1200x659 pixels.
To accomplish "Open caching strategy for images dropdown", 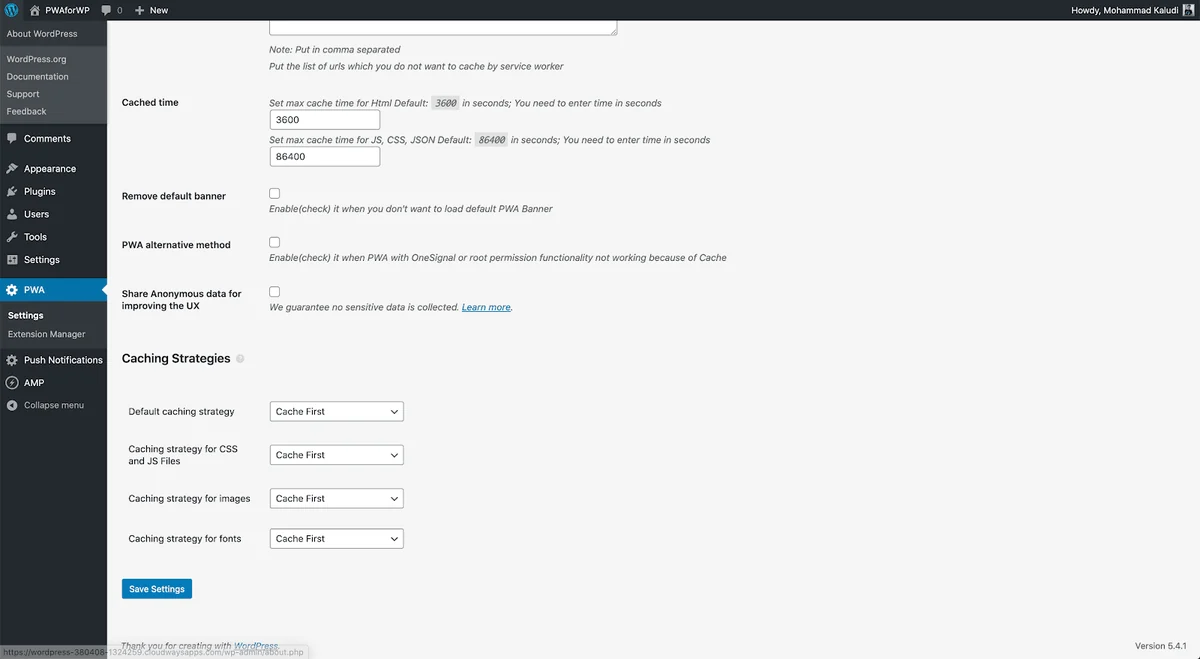I will tap(337, 498).
